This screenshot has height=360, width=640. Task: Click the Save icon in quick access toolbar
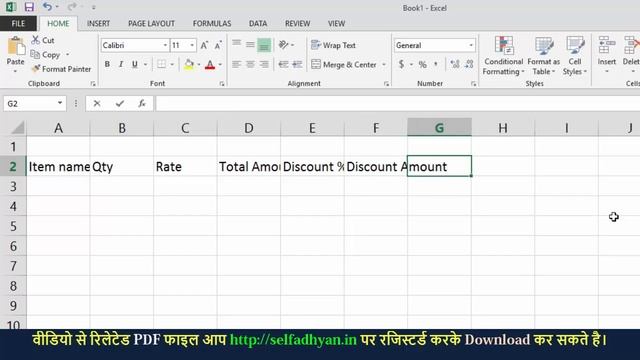point(29,7)
